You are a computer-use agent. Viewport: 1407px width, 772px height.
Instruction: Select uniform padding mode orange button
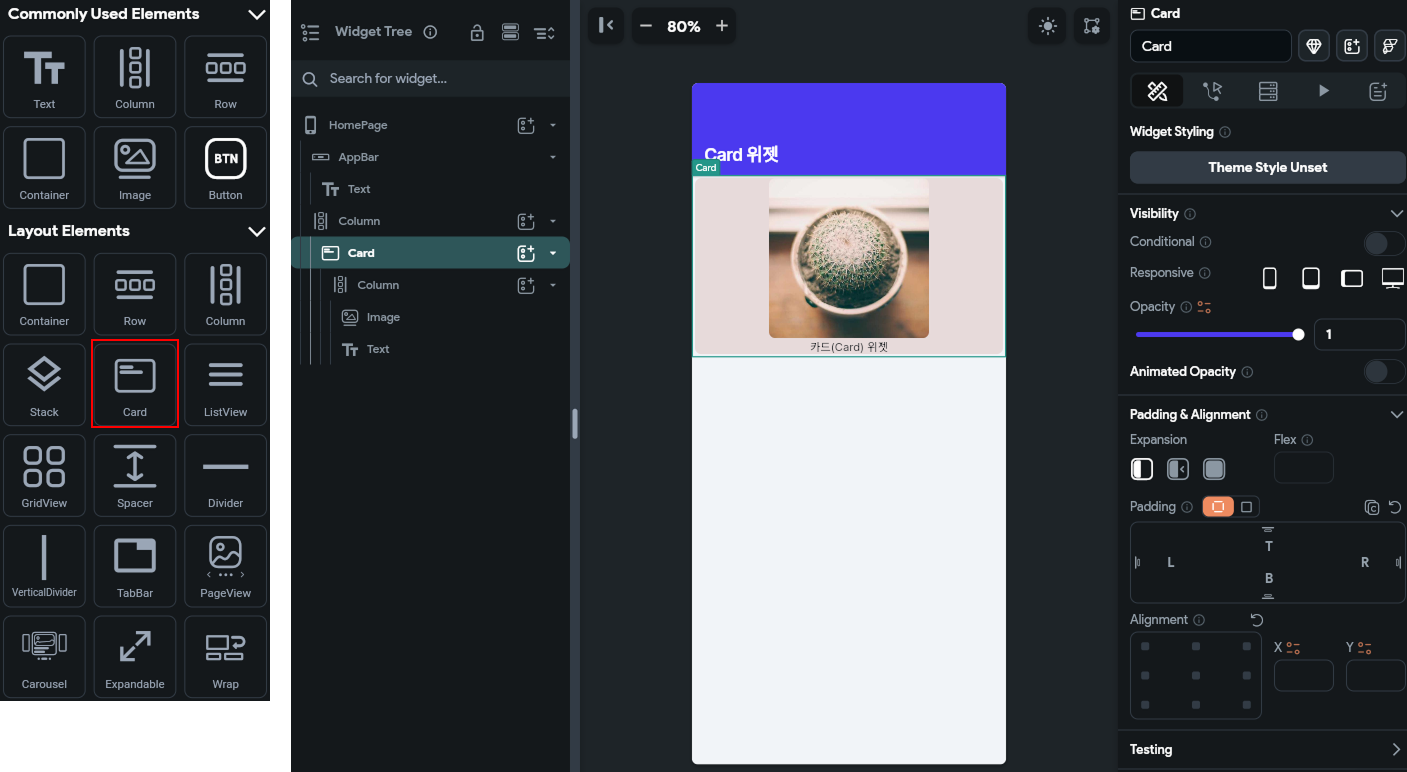(x=1218, y=507)
